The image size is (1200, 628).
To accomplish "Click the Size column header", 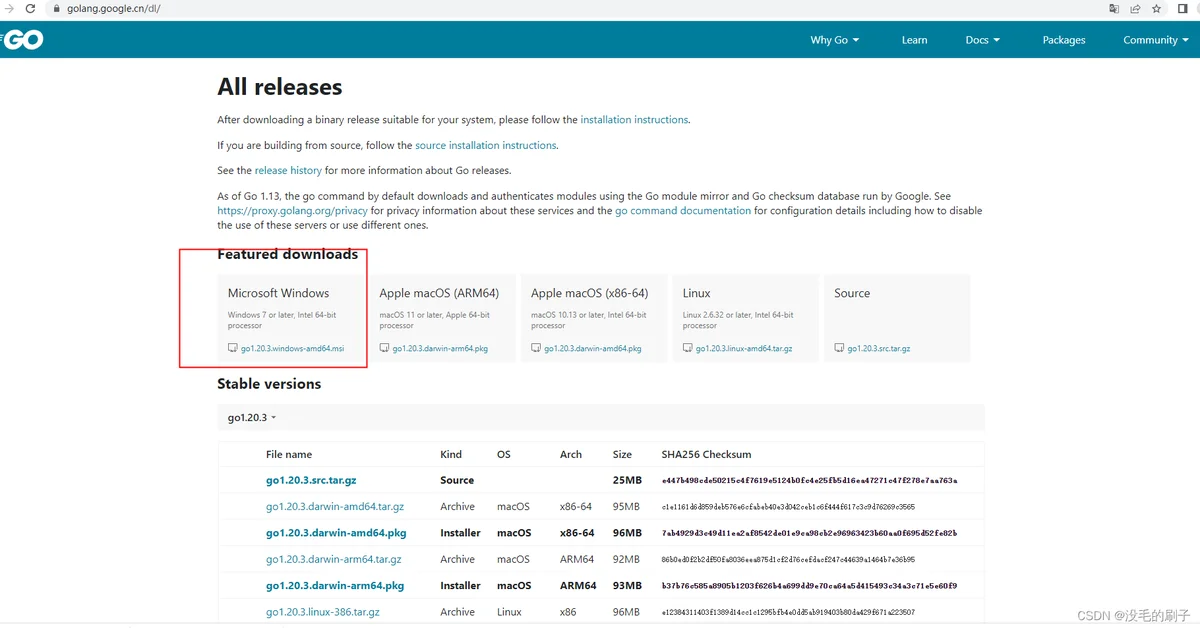I will point(622,454).
